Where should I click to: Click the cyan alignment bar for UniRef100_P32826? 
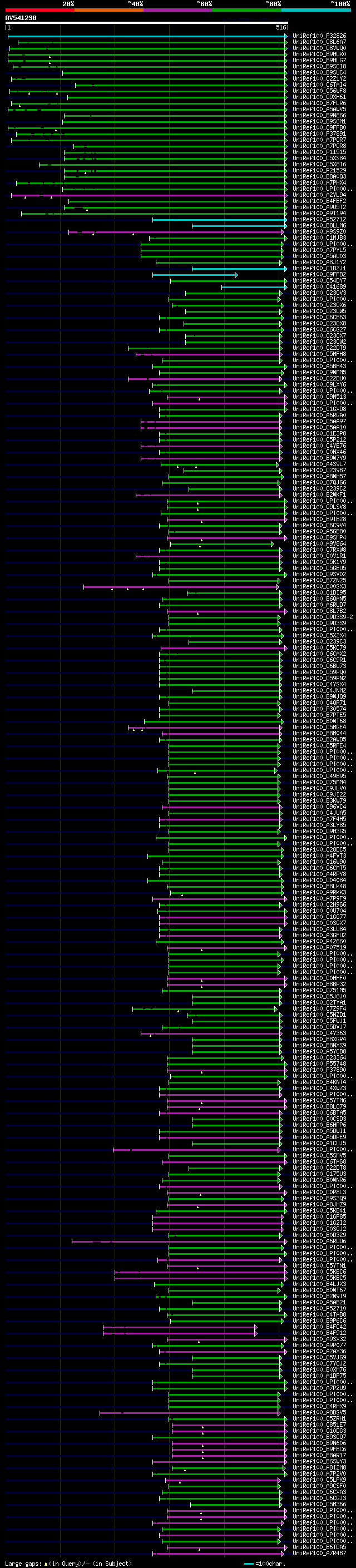[147, 37]
